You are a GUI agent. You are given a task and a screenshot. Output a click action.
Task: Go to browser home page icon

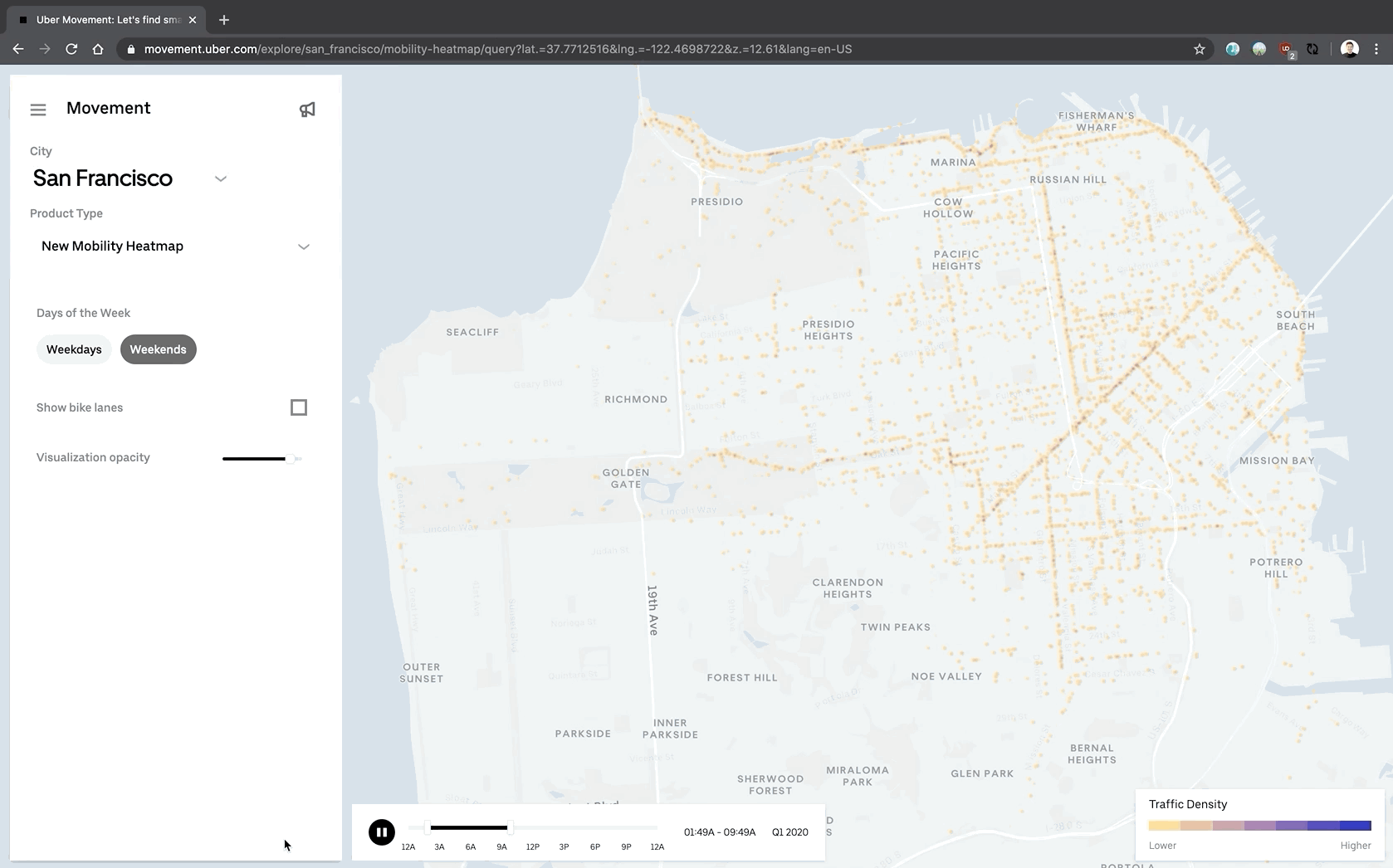(98, 49)
